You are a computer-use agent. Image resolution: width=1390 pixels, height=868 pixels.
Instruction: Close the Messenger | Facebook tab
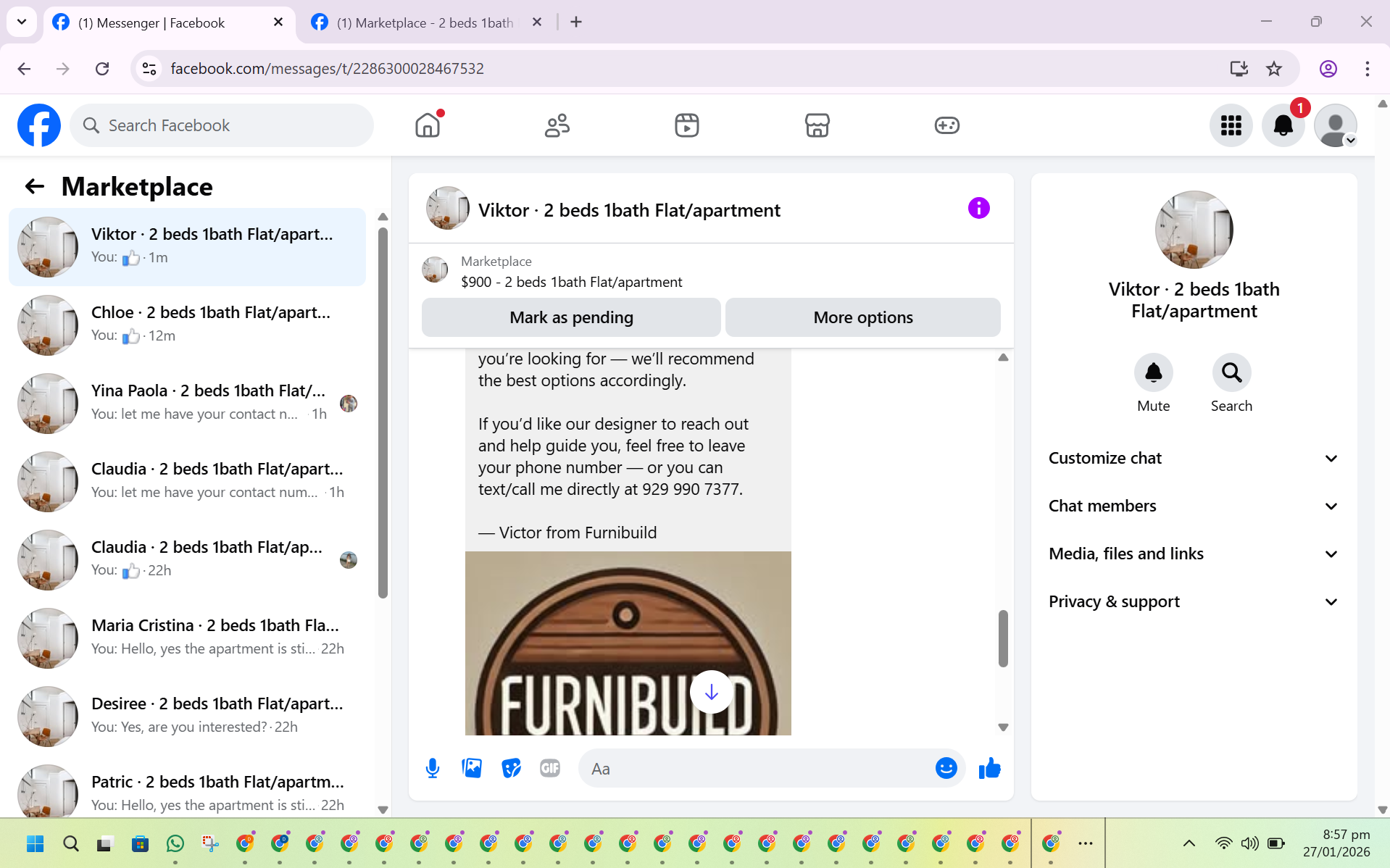tap(278, 22)
